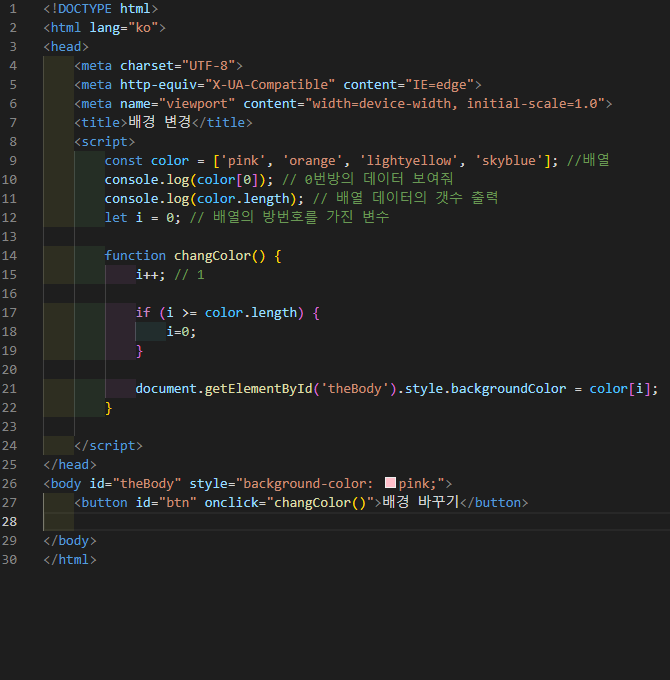
Task: Click the viewport content string on line 6
Action: pyautogui.click(x=455, y=104)
